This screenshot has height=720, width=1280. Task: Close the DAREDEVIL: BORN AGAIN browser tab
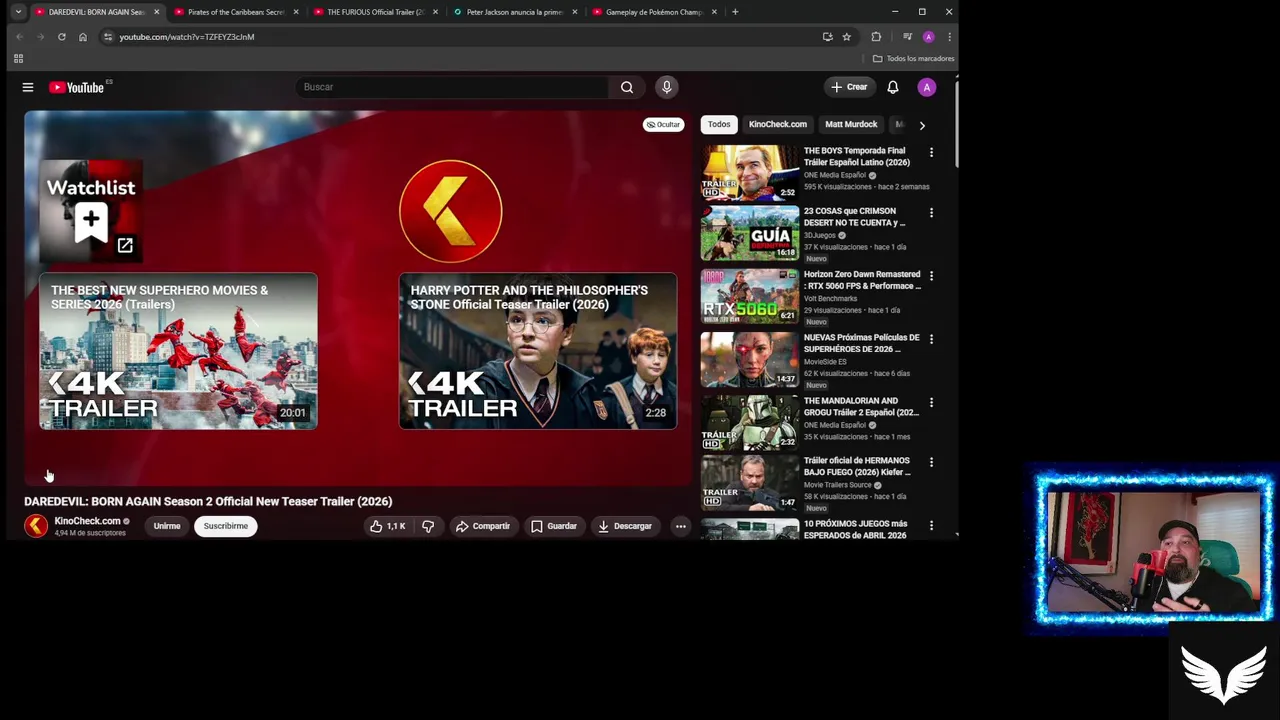tap(156, 12)
